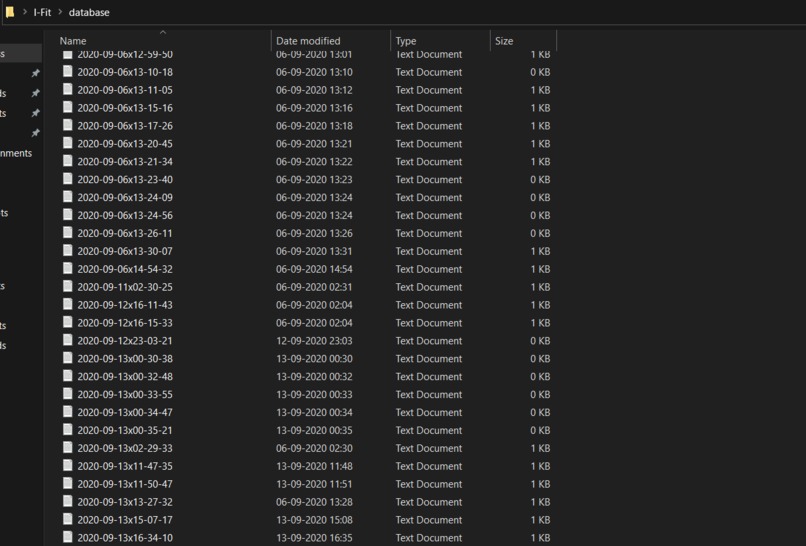Click the file icon for 2020-09-13x00-35-21
This screenshot has height=546, width=806.
[67, 430]
